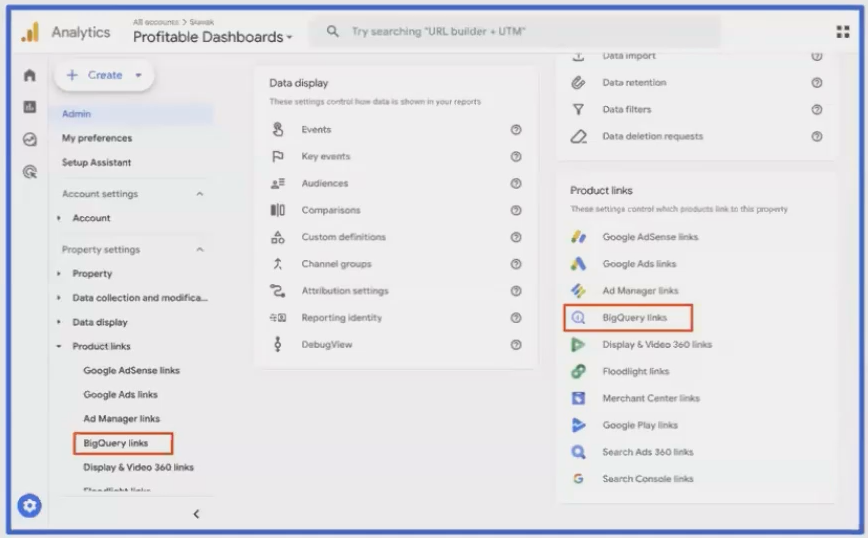Click the Search Ads 360 links icon

578,452
